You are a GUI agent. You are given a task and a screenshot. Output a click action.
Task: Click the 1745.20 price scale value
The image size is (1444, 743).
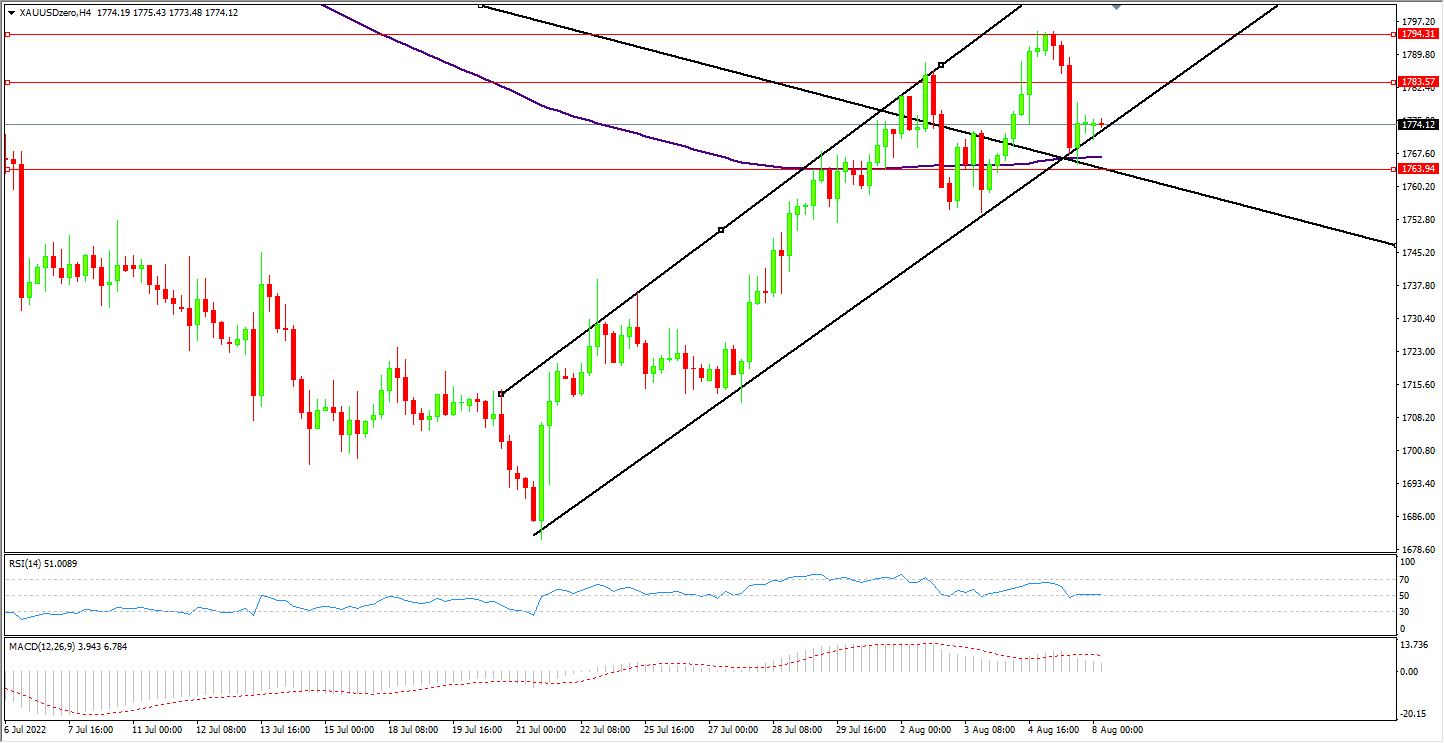point(1419,252)
